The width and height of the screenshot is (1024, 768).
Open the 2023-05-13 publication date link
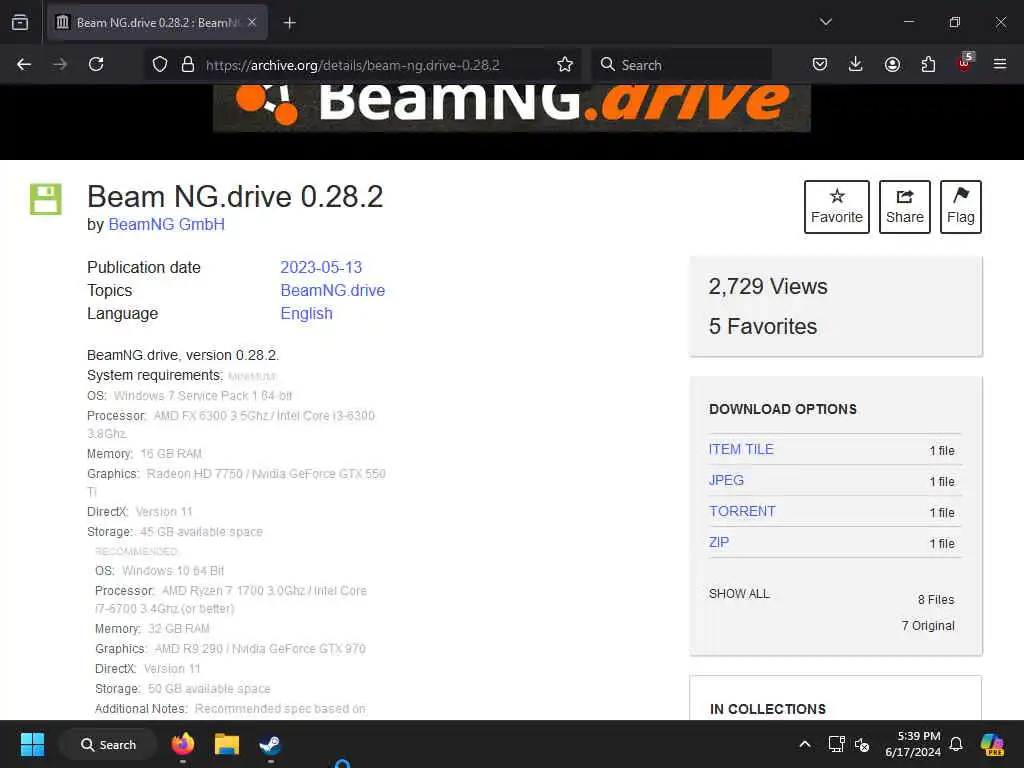[321, 267]
